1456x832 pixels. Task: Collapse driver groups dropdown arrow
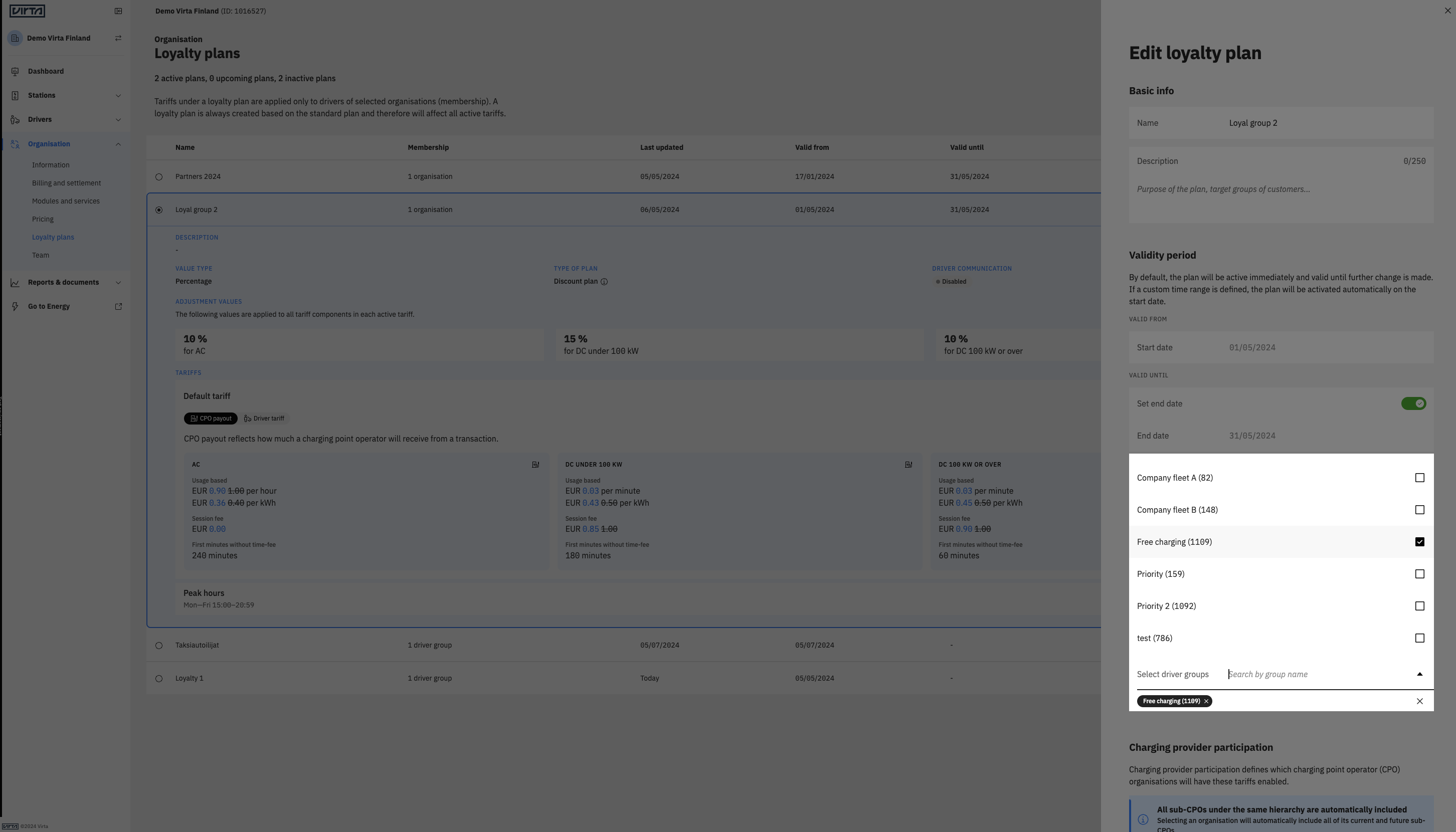click(x=1419, y=674)
